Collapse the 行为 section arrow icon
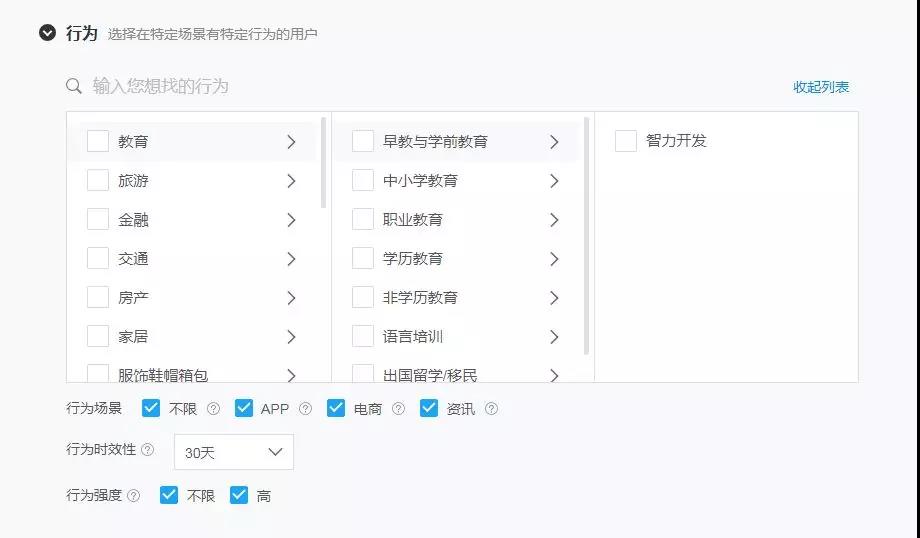 click(47, 33)
